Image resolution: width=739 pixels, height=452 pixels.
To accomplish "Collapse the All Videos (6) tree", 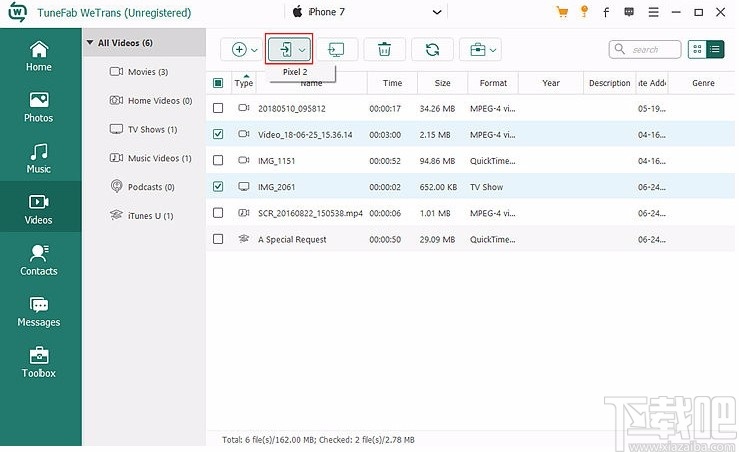I will tap(90, 43).
